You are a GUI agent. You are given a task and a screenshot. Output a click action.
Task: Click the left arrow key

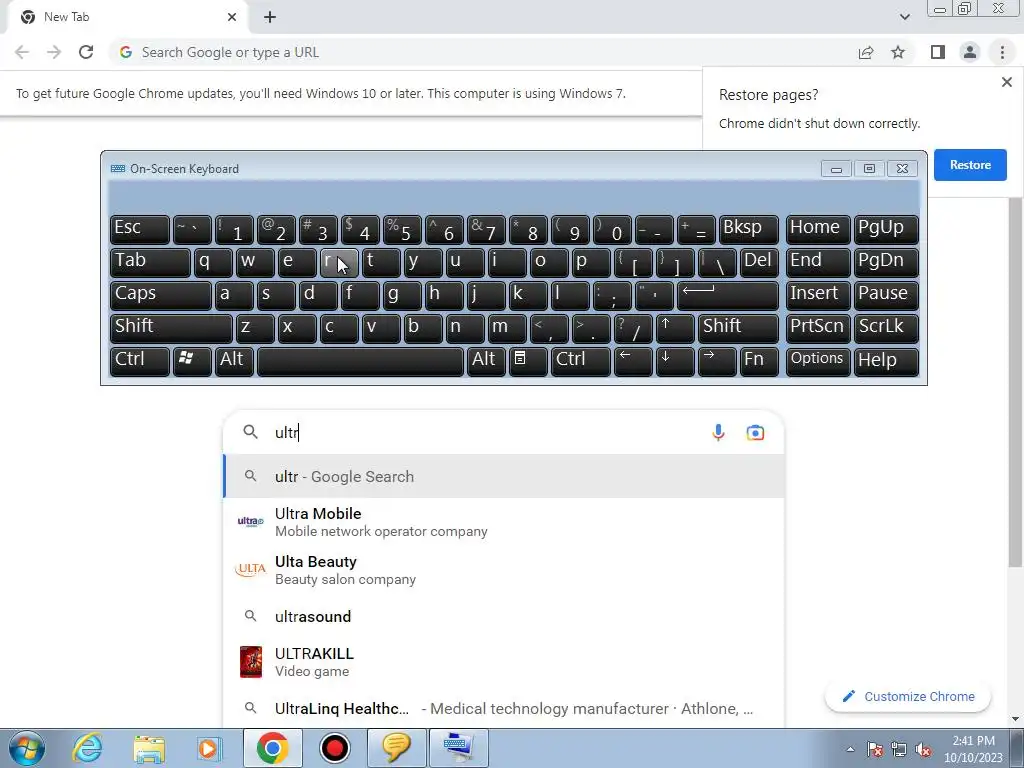633,360
